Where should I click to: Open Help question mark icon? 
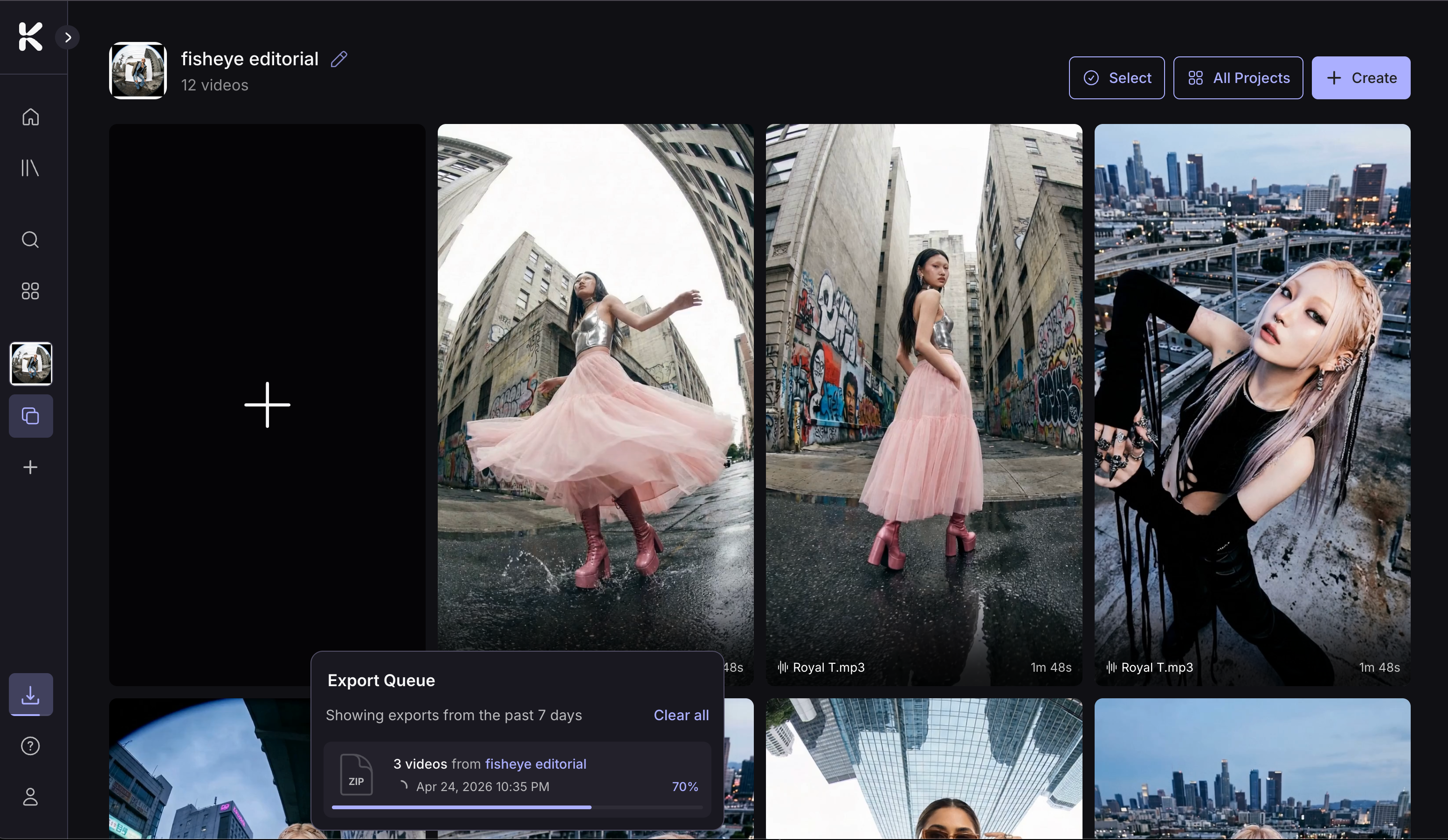(30, 746)
